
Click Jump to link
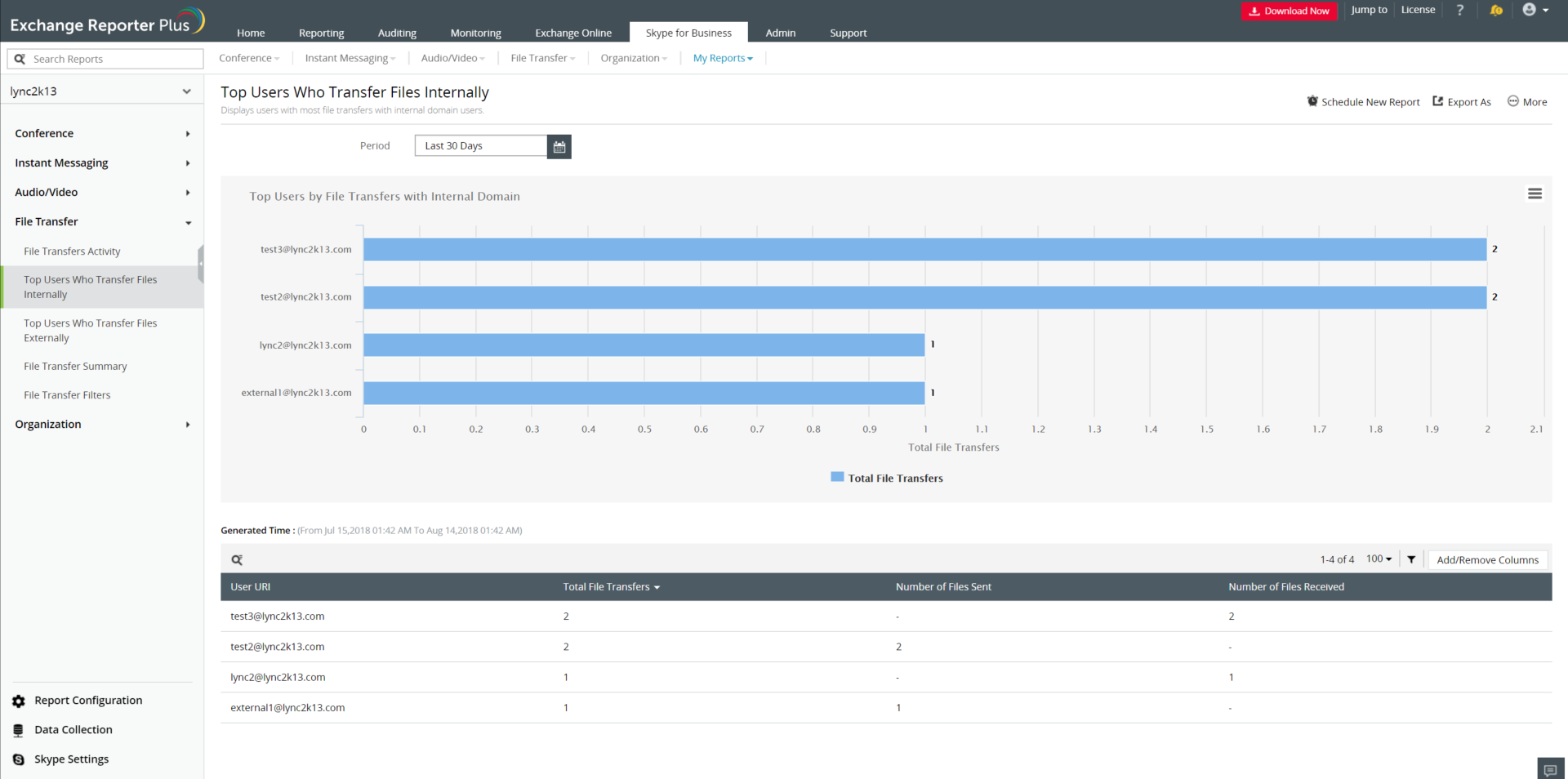click(1369, 10)
